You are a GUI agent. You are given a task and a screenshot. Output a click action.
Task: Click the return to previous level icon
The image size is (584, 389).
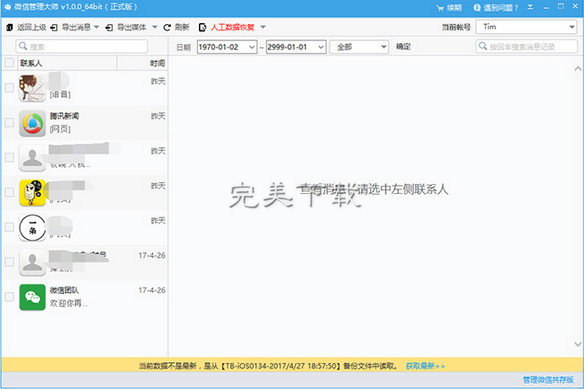(10, 27)
